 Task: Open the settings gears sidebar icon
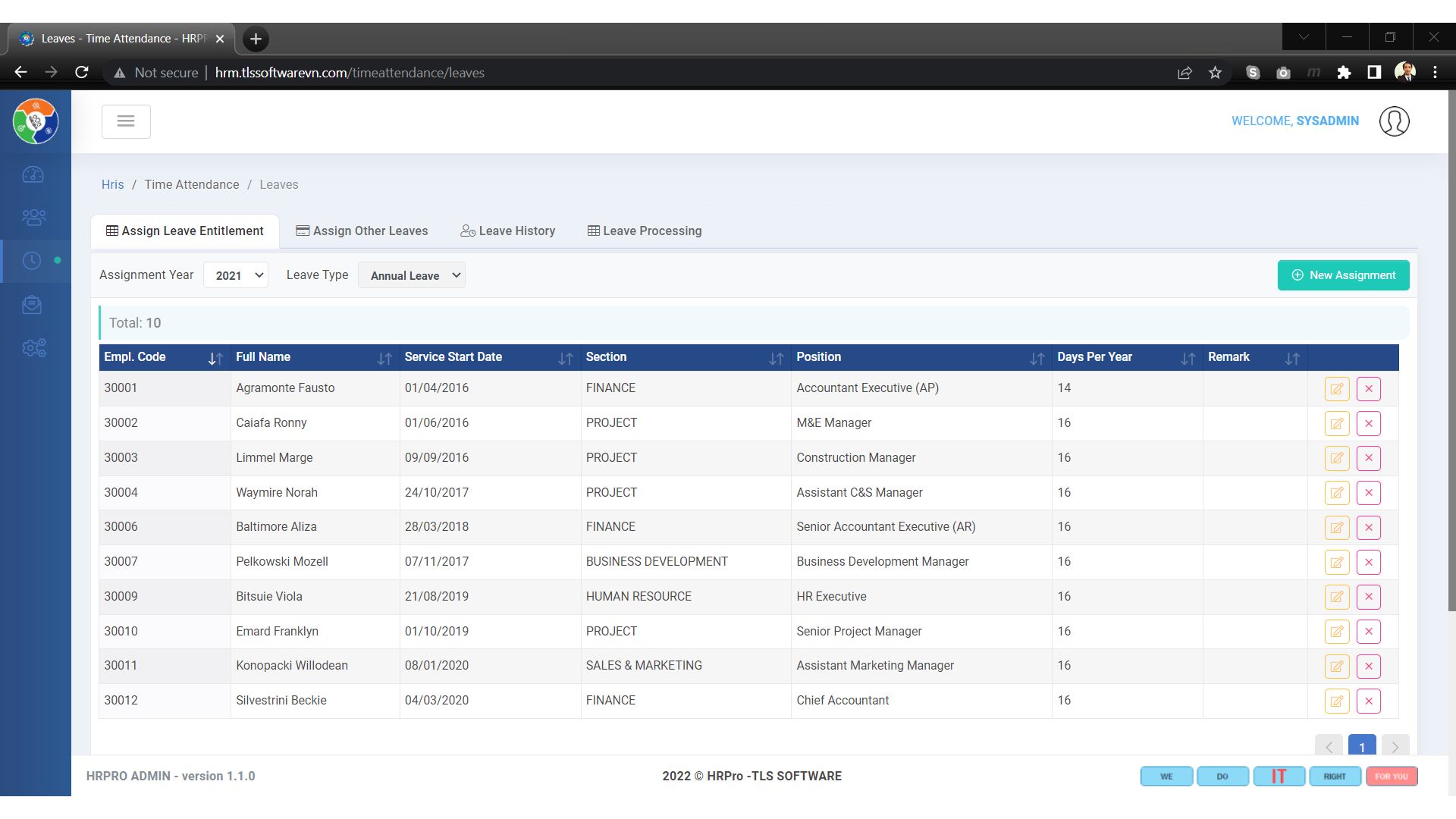click(x=33, y=348)
